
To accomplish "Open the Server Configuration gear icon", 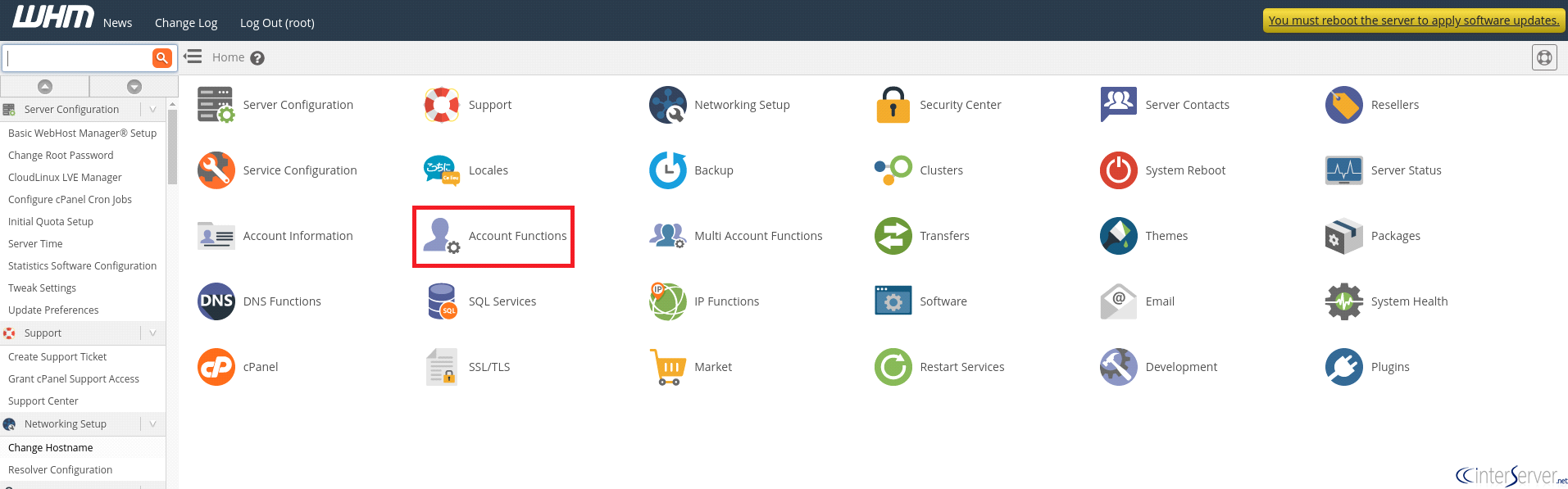I will (x=216, y=105).
